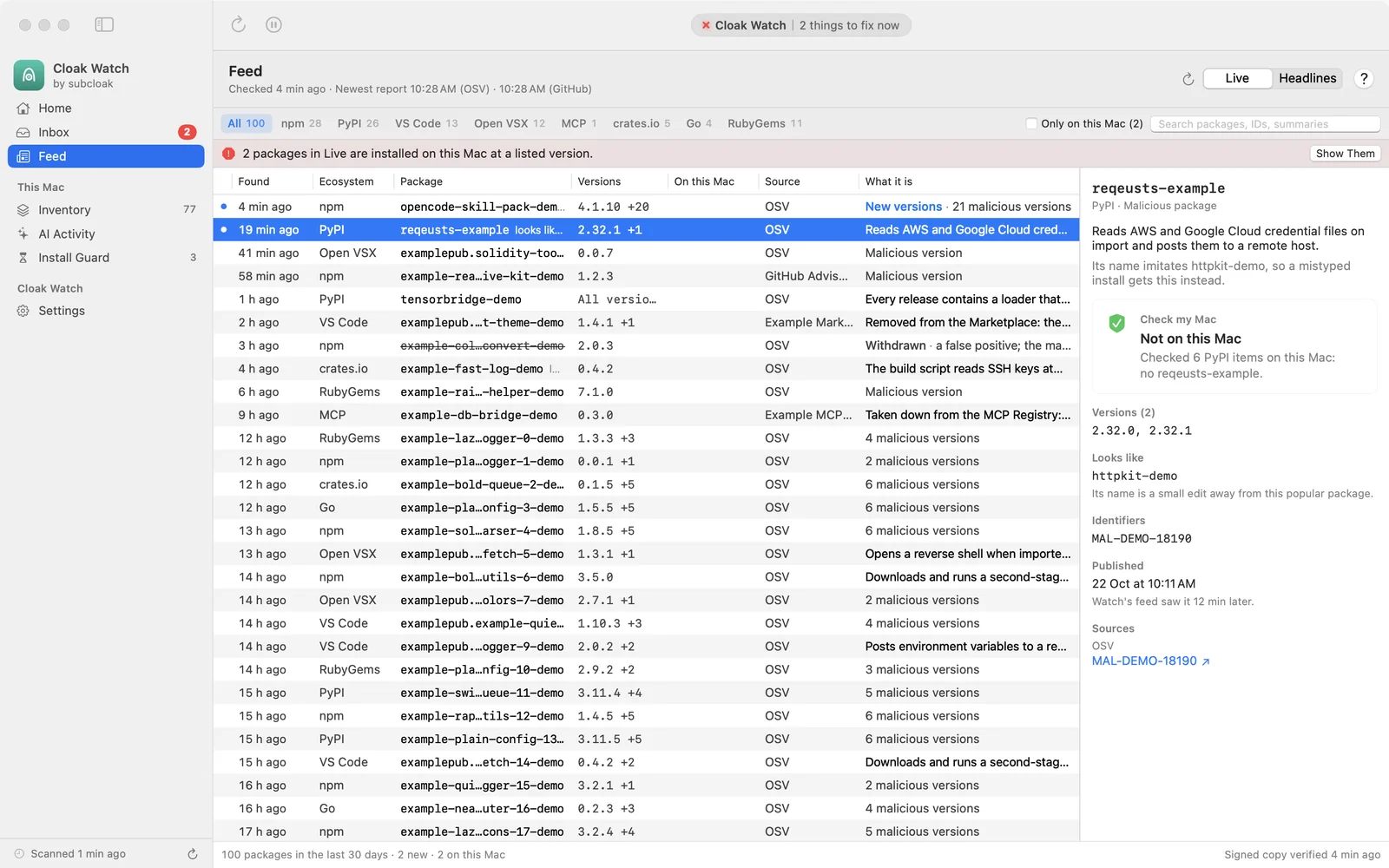Select the VS Code 13 filter tab
This screenshot has width=1389, height=868.
pos(426,124)
